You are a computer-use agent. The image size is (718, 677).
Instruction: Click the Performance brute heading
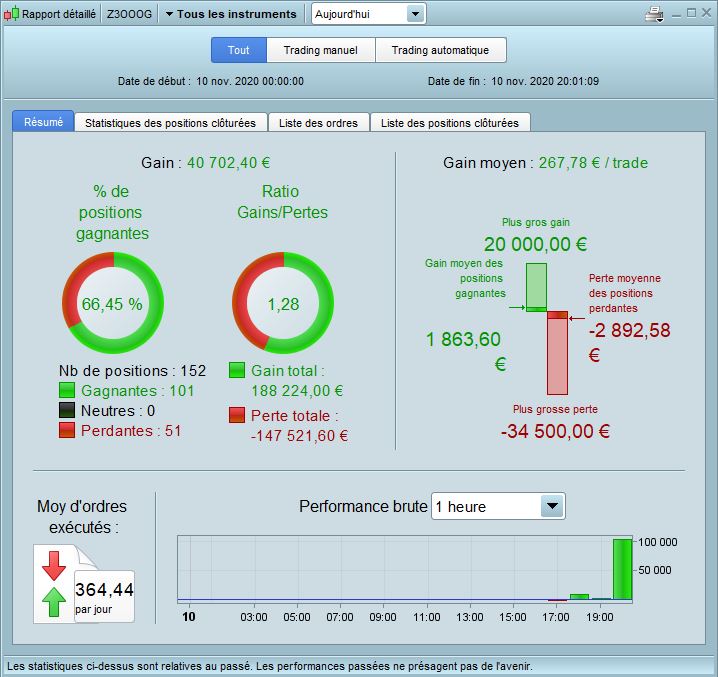[363, 506]
